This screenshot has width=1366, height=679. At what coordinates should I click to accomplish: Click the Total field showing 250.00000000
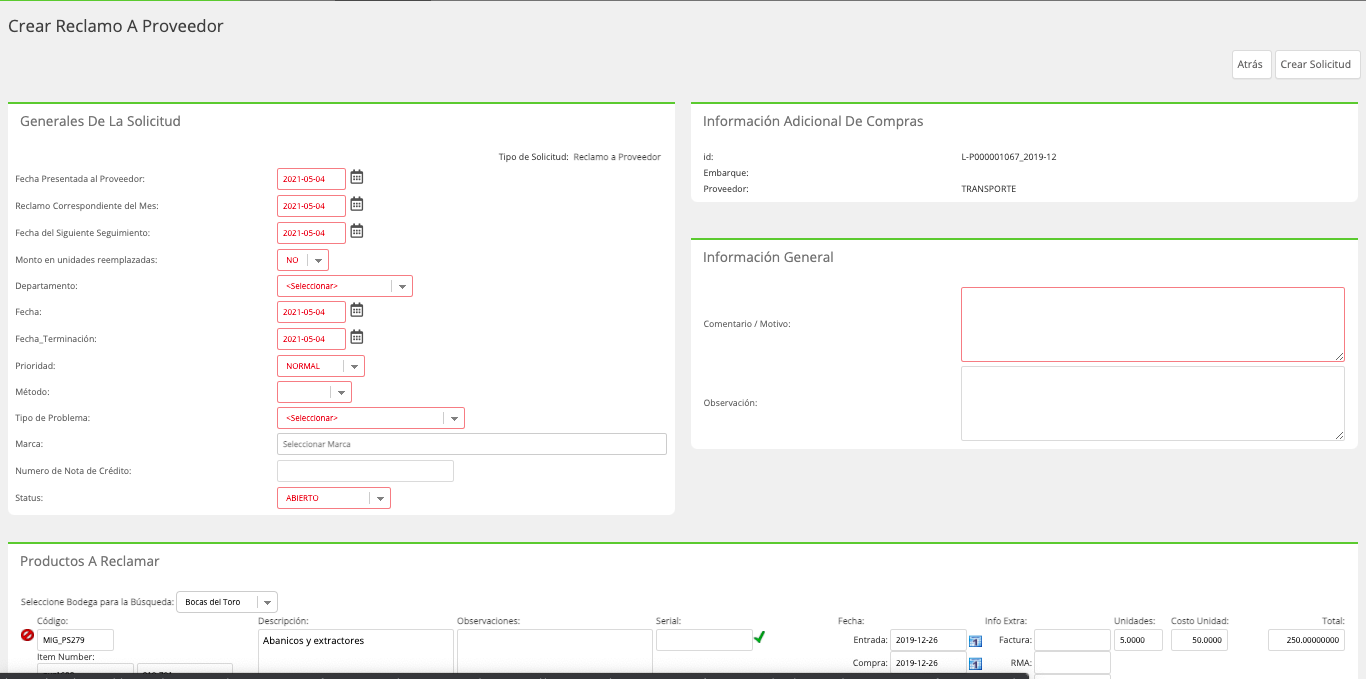pyautogui.click(x=1306, y=640)
